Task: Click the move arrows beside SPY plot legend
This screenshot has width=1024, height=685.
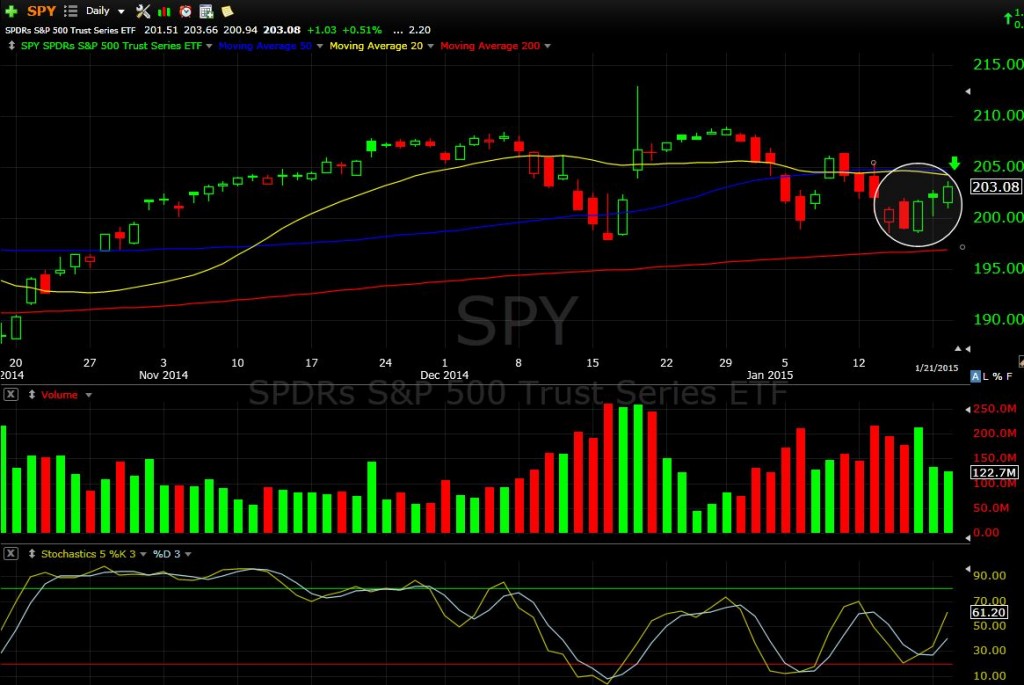Action: click(x=11, y=46)
